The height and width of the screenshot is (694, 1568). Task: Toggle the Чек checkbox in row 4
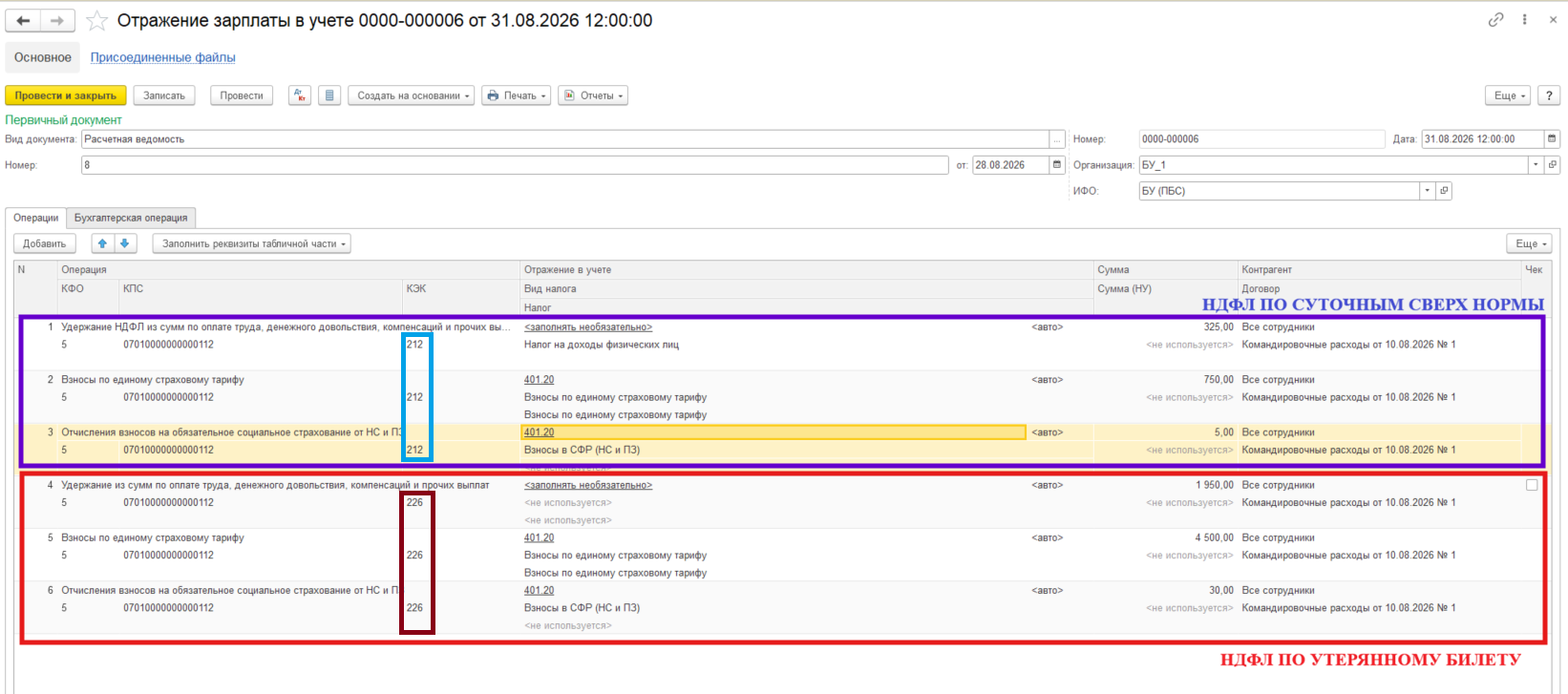pos(1532,485)
